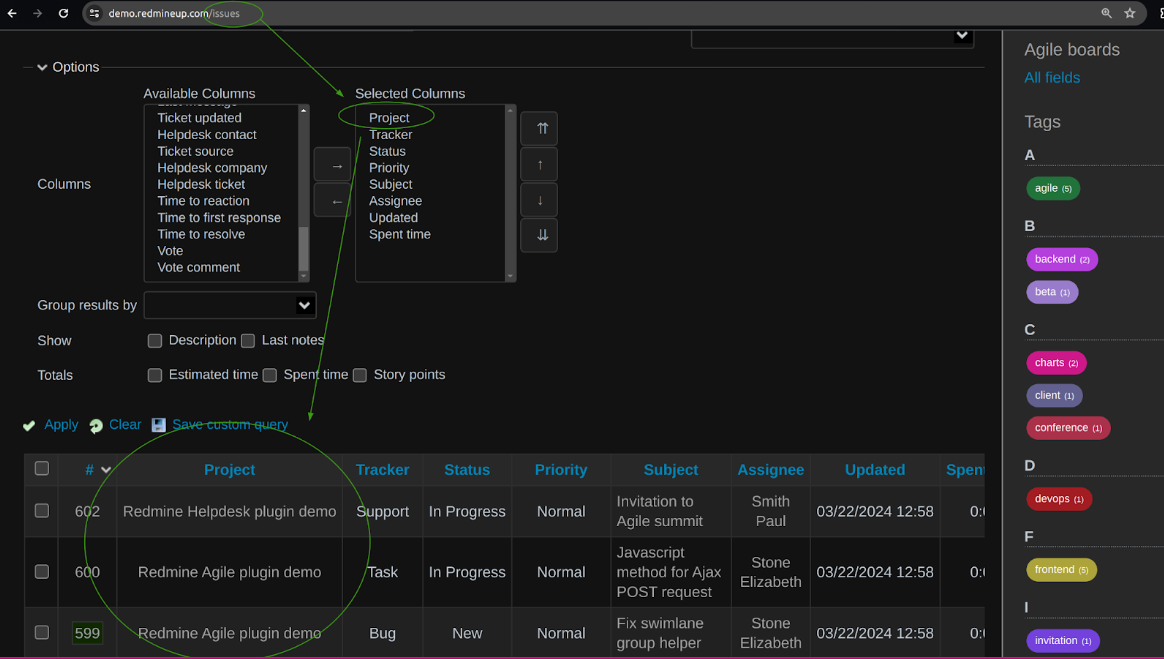The image size is (1164, 659).
Task: Sort issues by Subject column header
Action: 671,470
